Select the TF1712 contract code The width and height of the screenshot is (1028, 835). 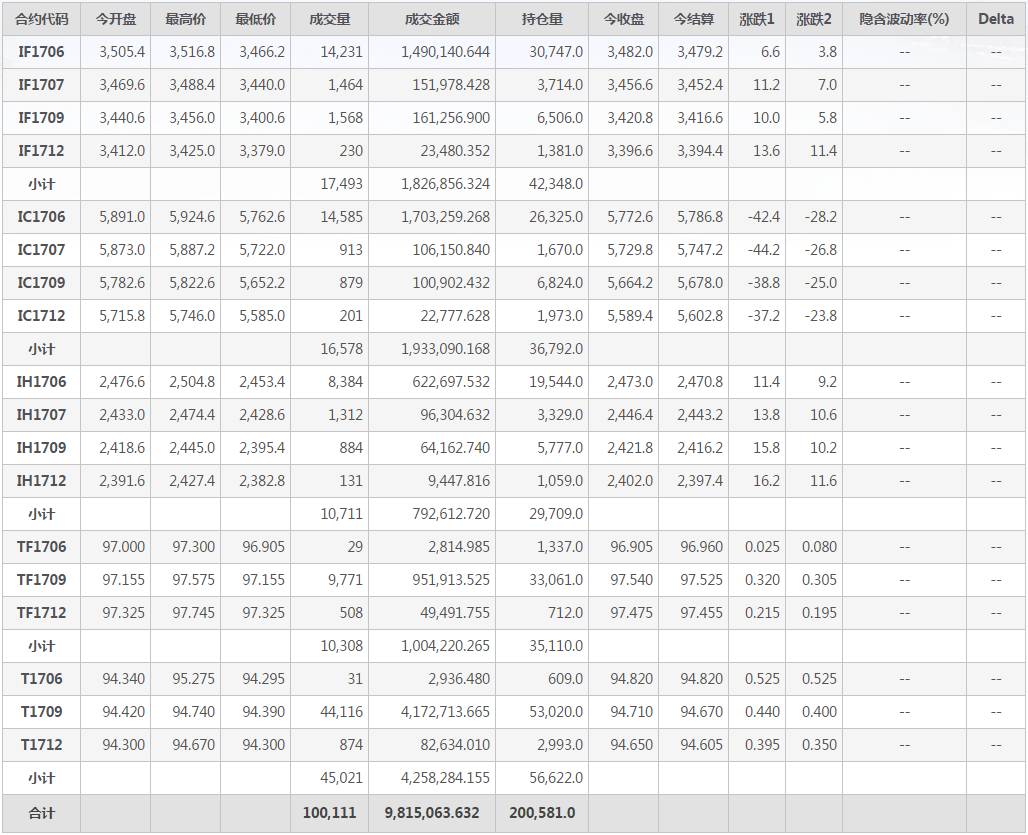(x=41, y=613)
